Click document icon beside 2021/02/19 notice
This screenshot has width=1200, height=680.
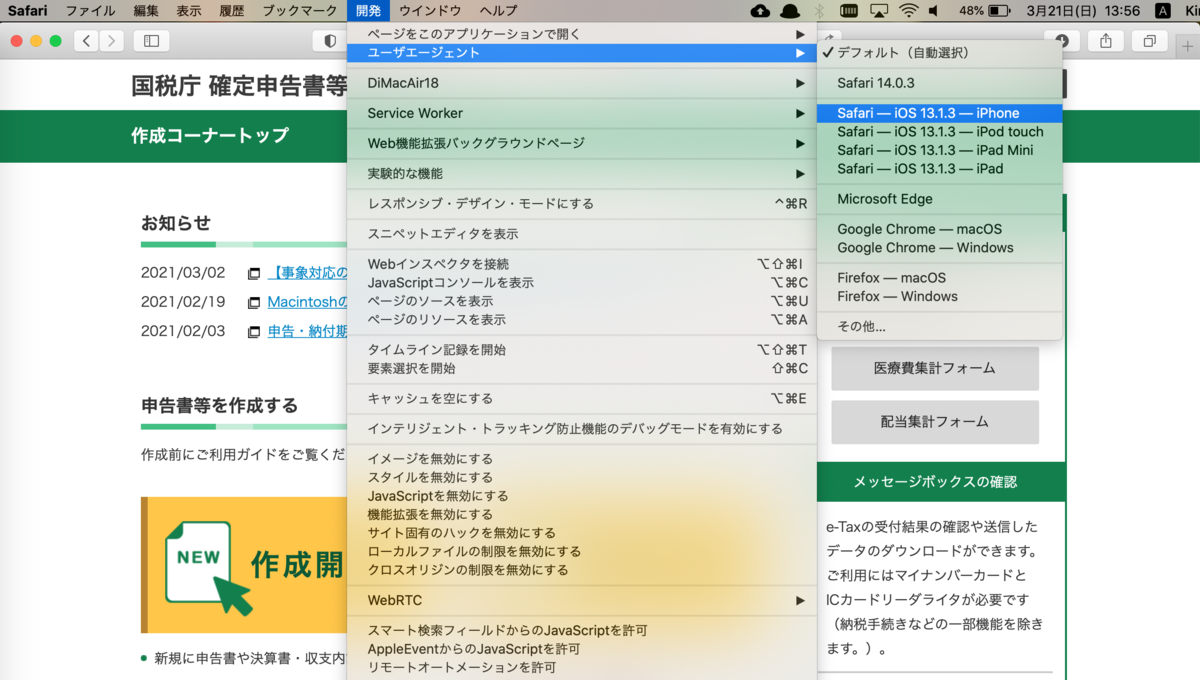click(x=254, y=302)
